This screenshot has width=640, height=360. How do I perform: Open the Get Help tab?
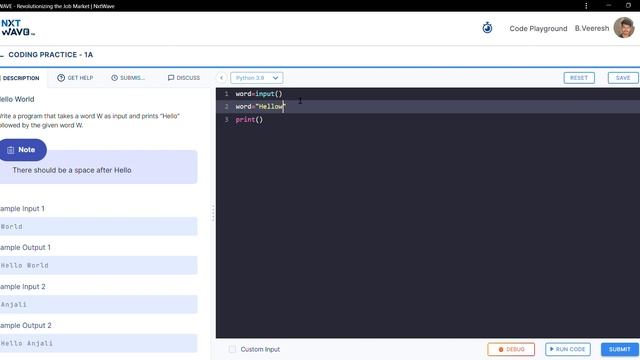(x=75, y=78)
